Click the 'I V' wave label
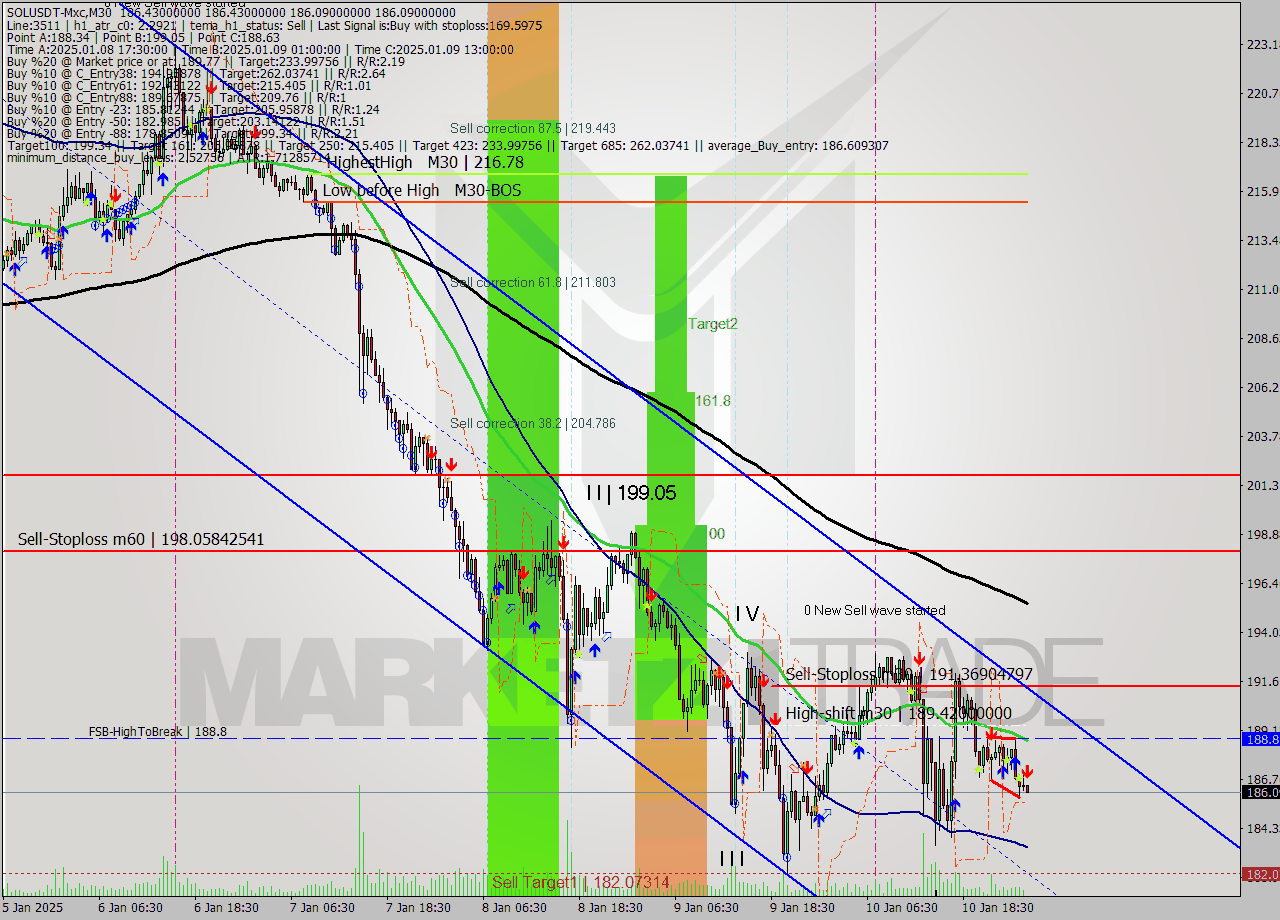Viewport: 1280px width, 920px height. point(748,612)
